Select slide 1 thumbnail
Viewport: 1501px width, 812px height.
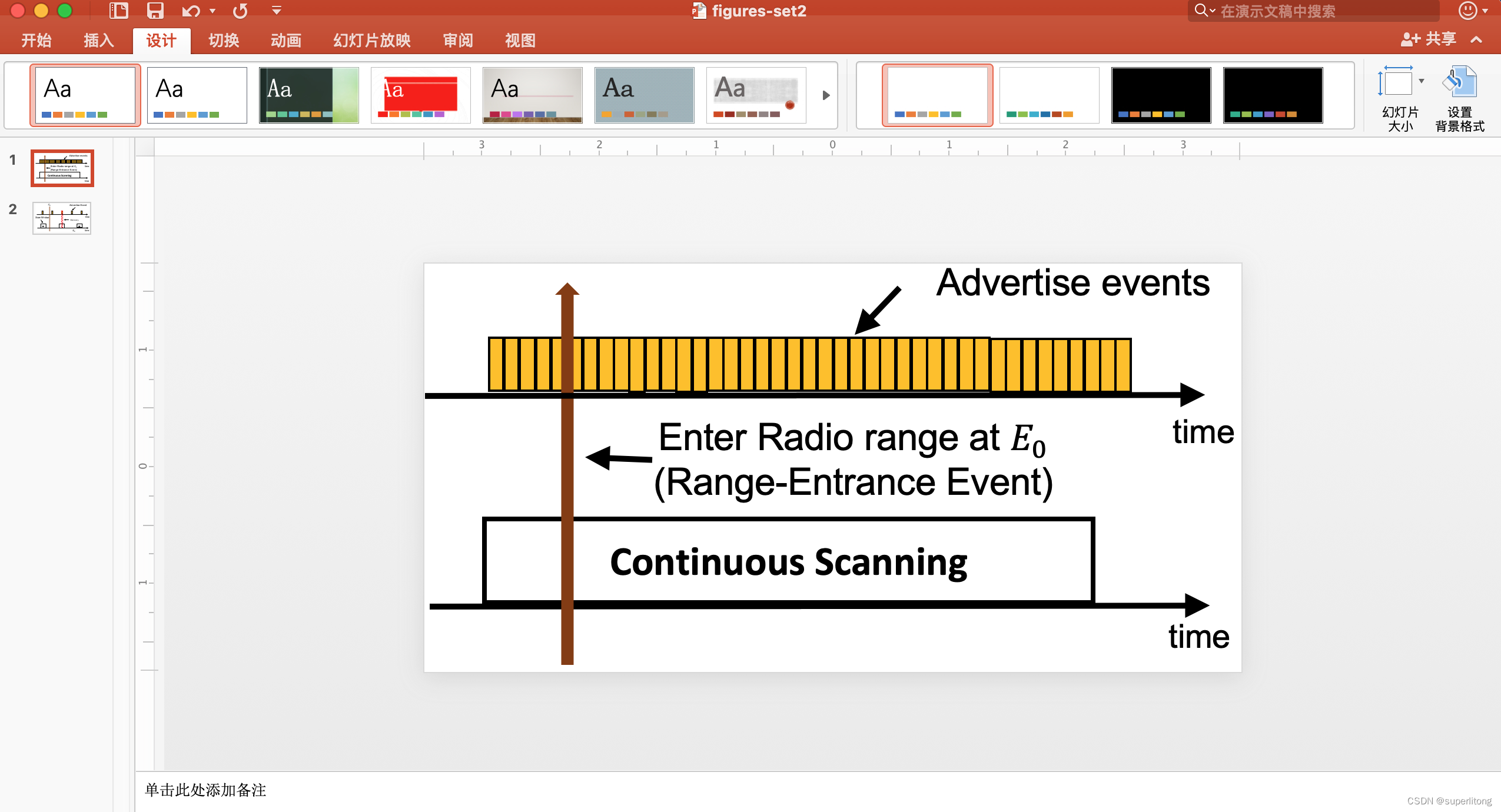(62, 168)
